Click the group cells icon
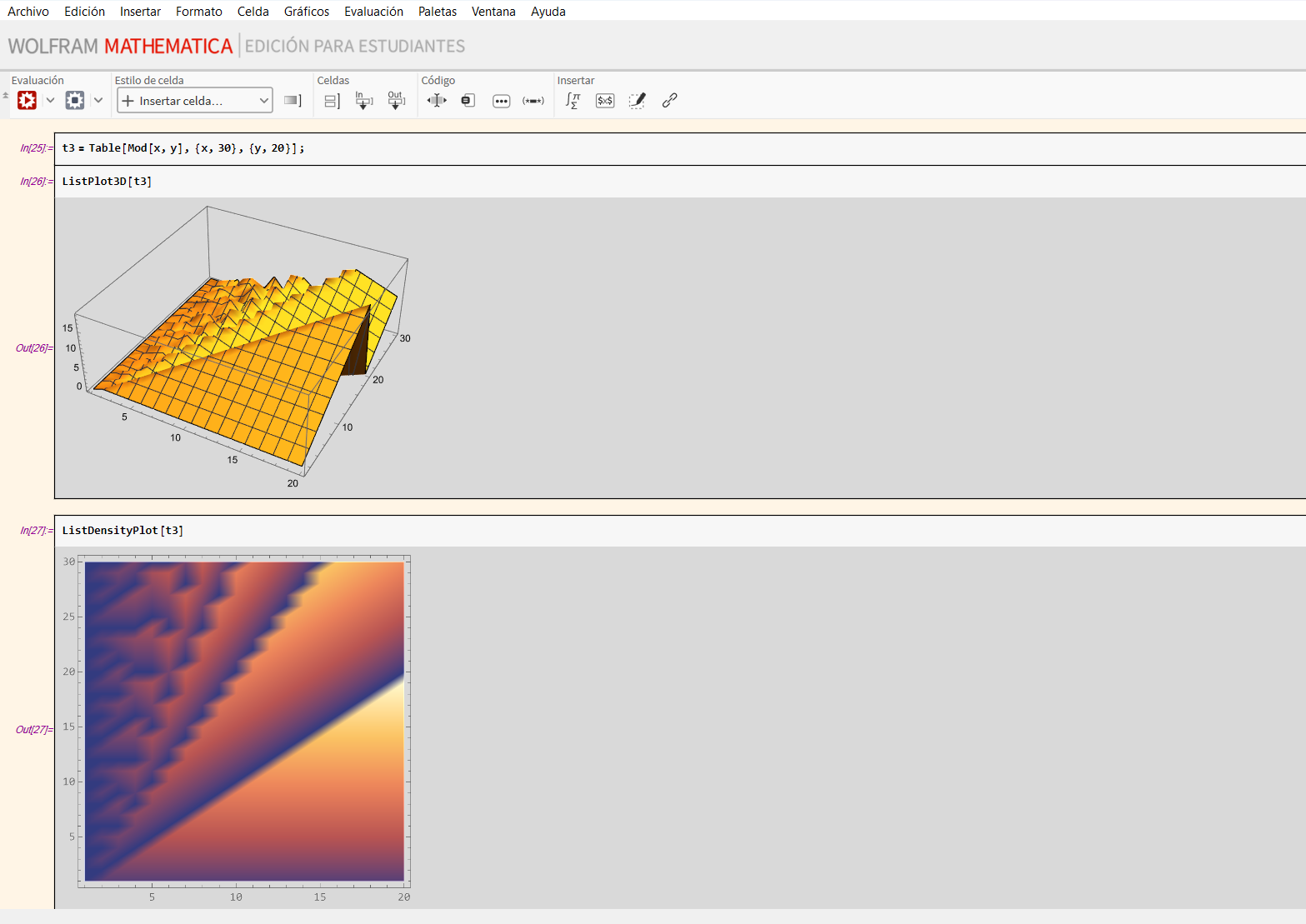 (x=332, y=101)
